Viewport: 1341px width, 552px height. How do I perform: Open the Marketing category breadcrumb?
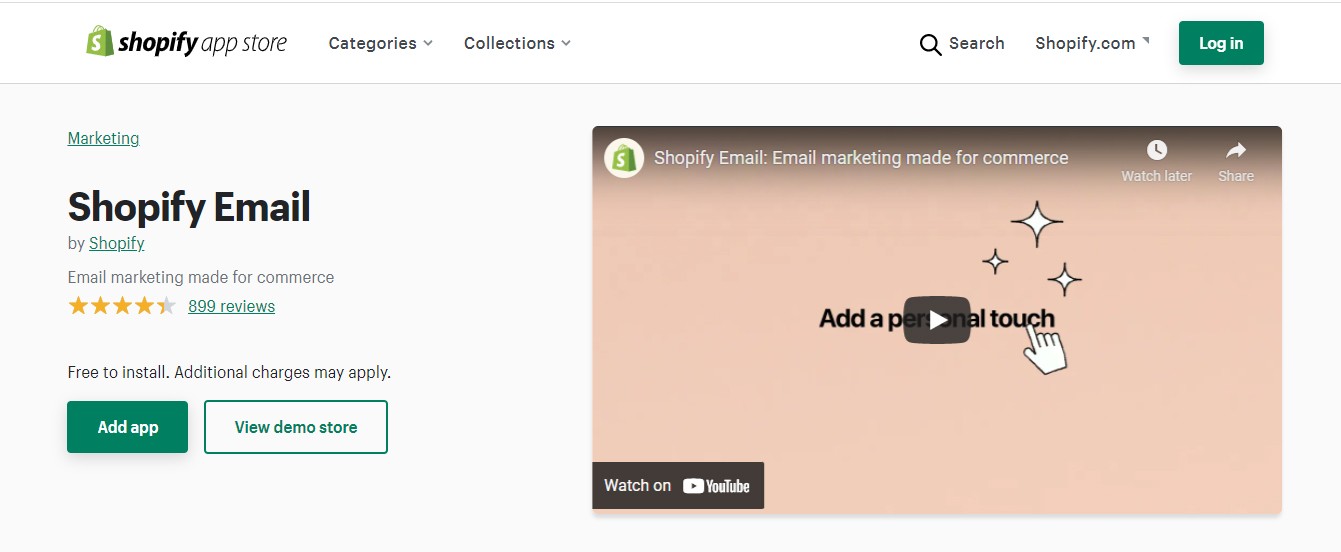(x=103, y=138)
